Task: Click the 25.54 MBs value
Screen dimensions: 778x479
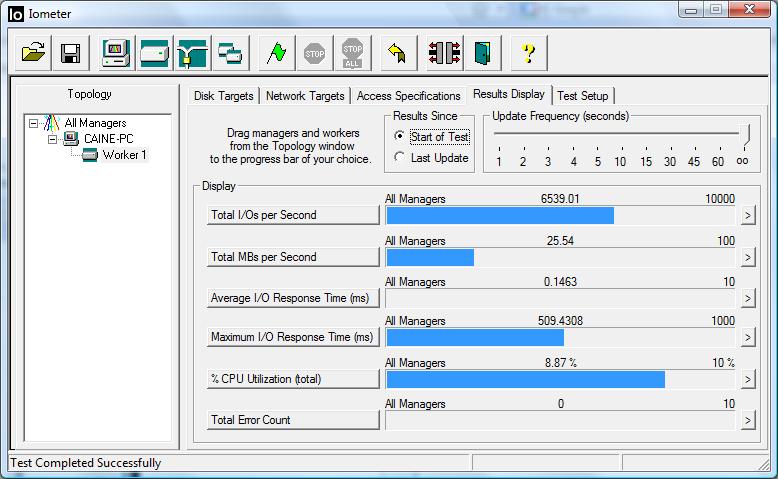Action: tap(560, 241)
